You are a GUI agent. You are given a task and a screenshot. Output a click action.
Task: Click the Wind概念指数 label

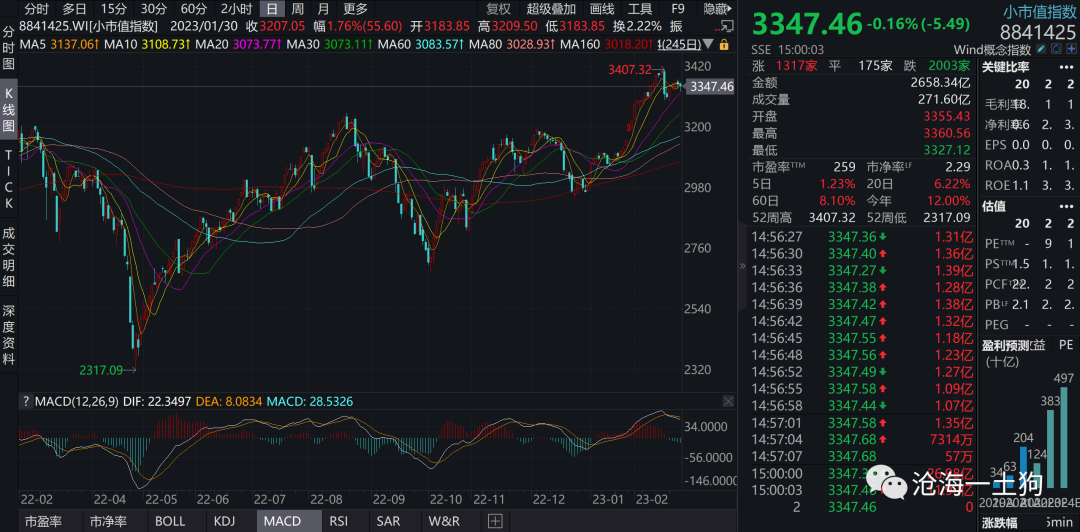pyautogui.click(x=993, y=50)
